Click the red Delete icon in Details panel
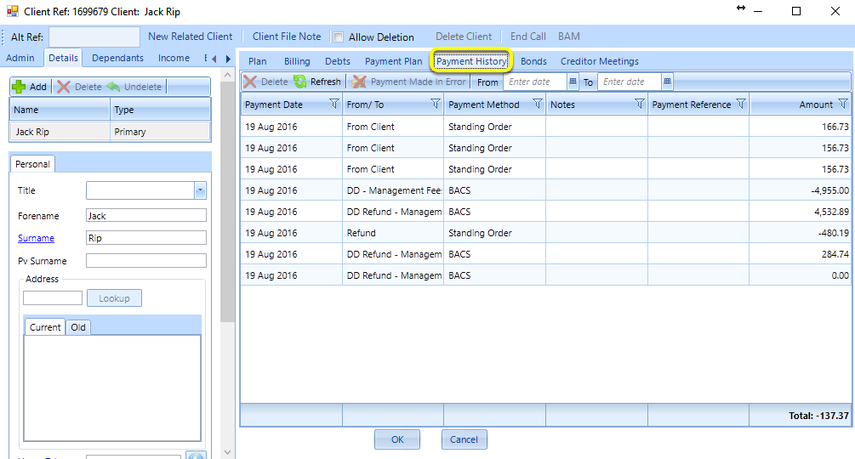Viewport: 855px width, 459px height. pyautogui.click(x=64, y=87)
